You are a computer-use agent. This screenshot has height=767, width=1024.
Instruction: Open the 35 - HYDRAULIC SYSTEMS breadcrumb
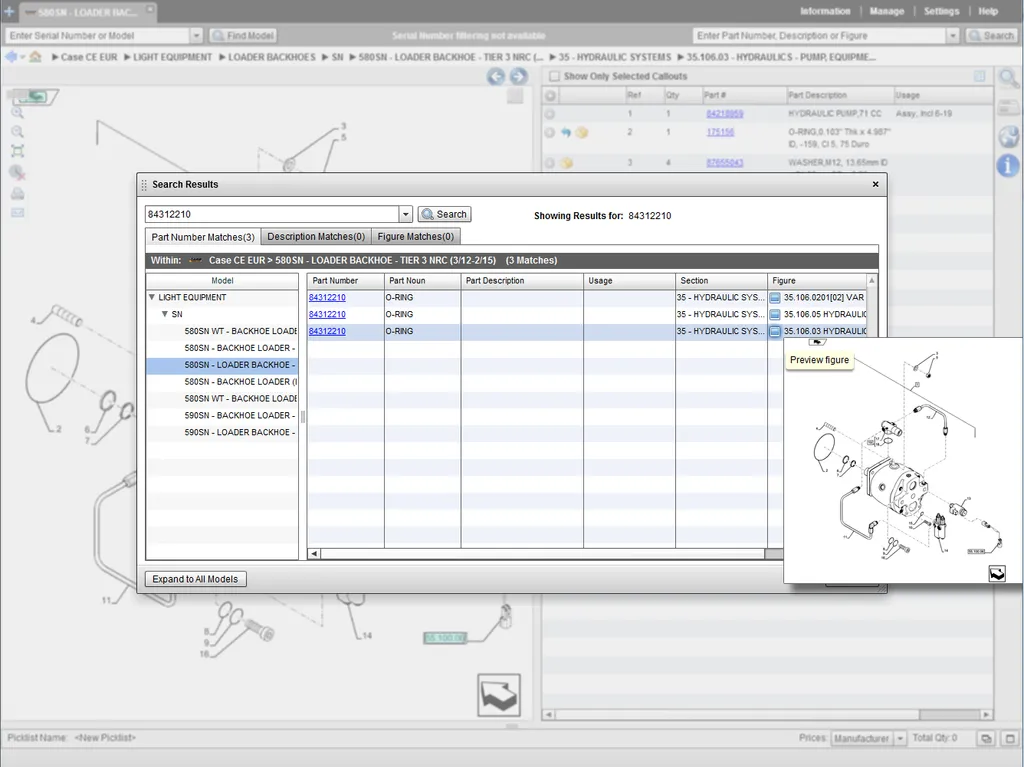coord(615,57)
